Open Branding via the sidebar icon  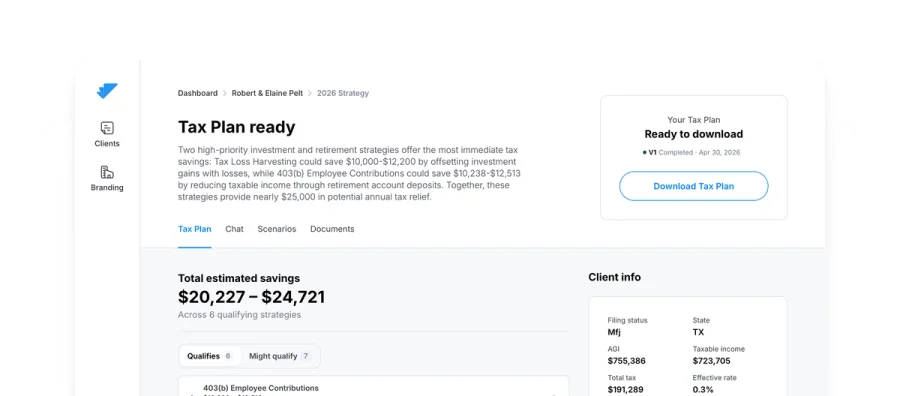click(x=107, y=172)
